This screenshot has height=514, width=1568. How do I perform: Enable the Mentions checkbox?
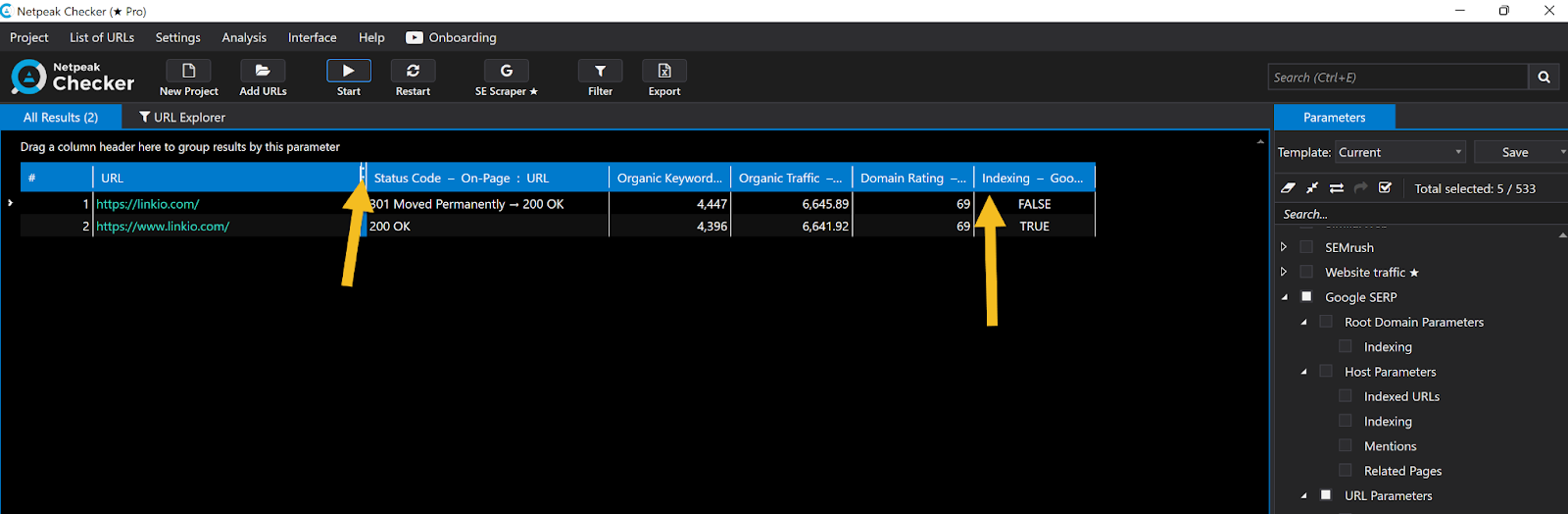(1346, 445)
